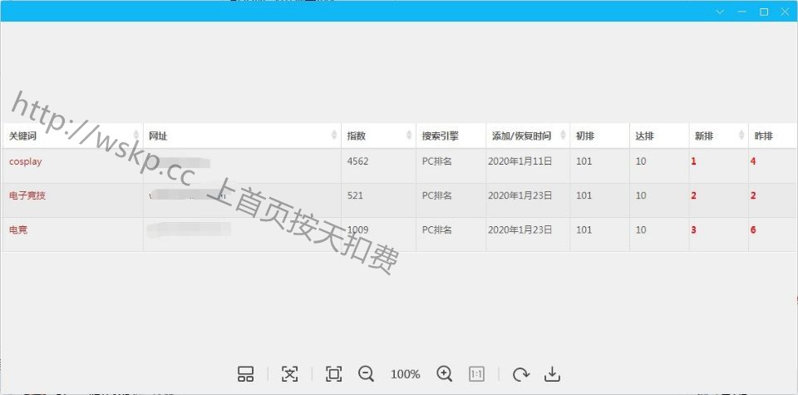Click the 100% zoom level label

point(405,374)
